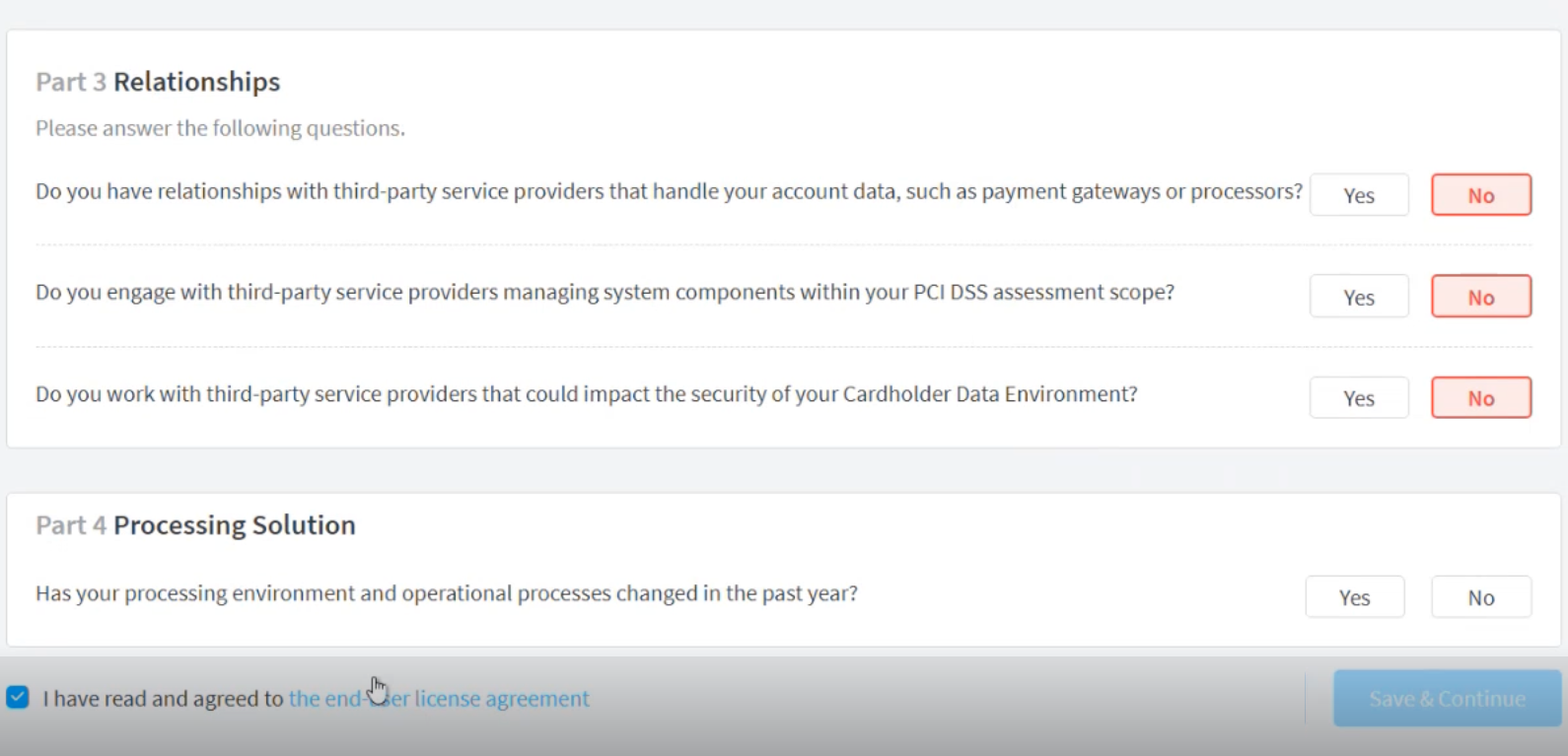Image resolution: width=1568 pixels, height=756 pixels.
Task: Click the 'I have read and agreed to' label
Action: 163,699
